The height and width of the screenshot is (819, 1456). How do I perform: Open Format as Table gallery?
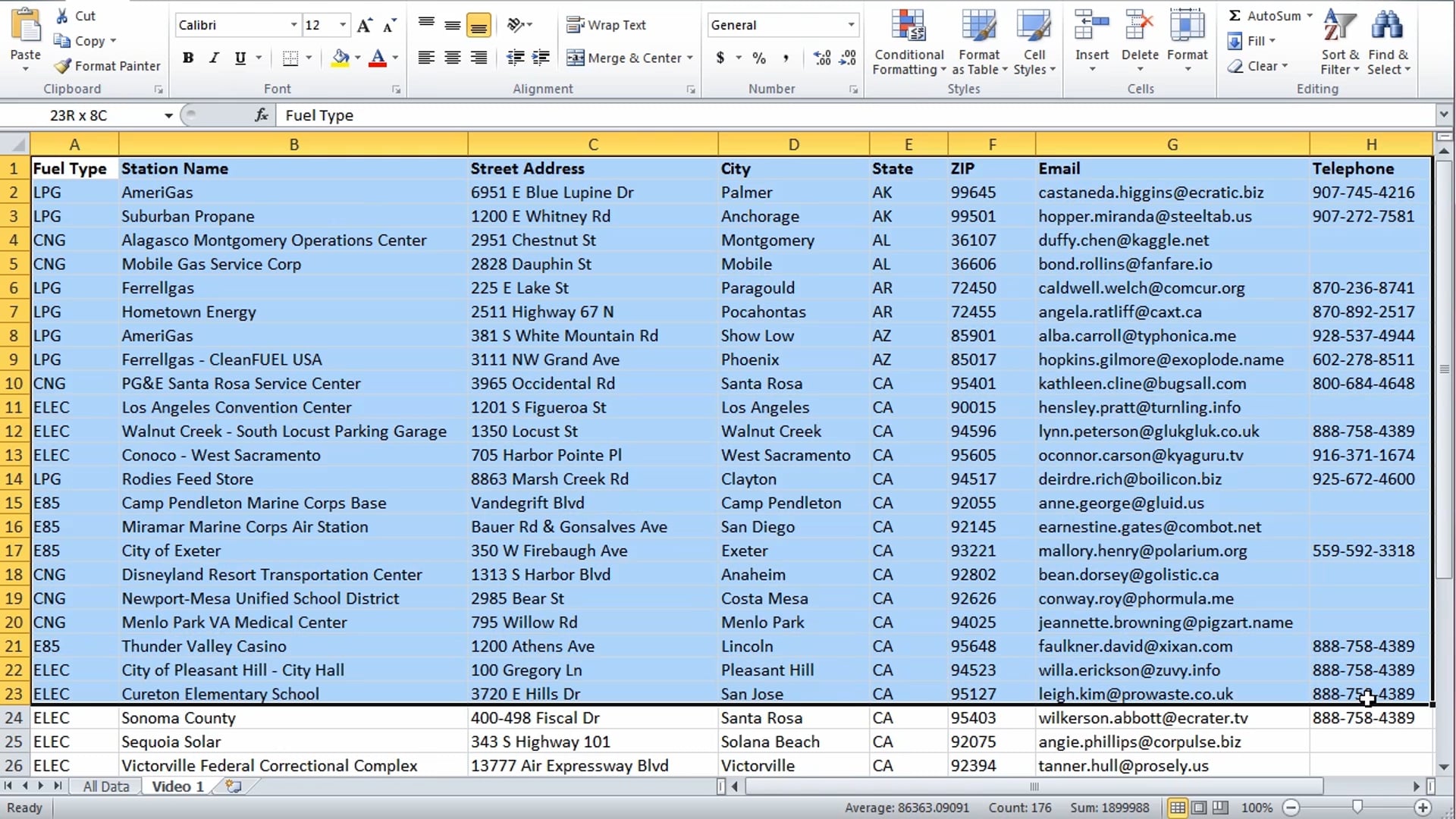[979, 43]
